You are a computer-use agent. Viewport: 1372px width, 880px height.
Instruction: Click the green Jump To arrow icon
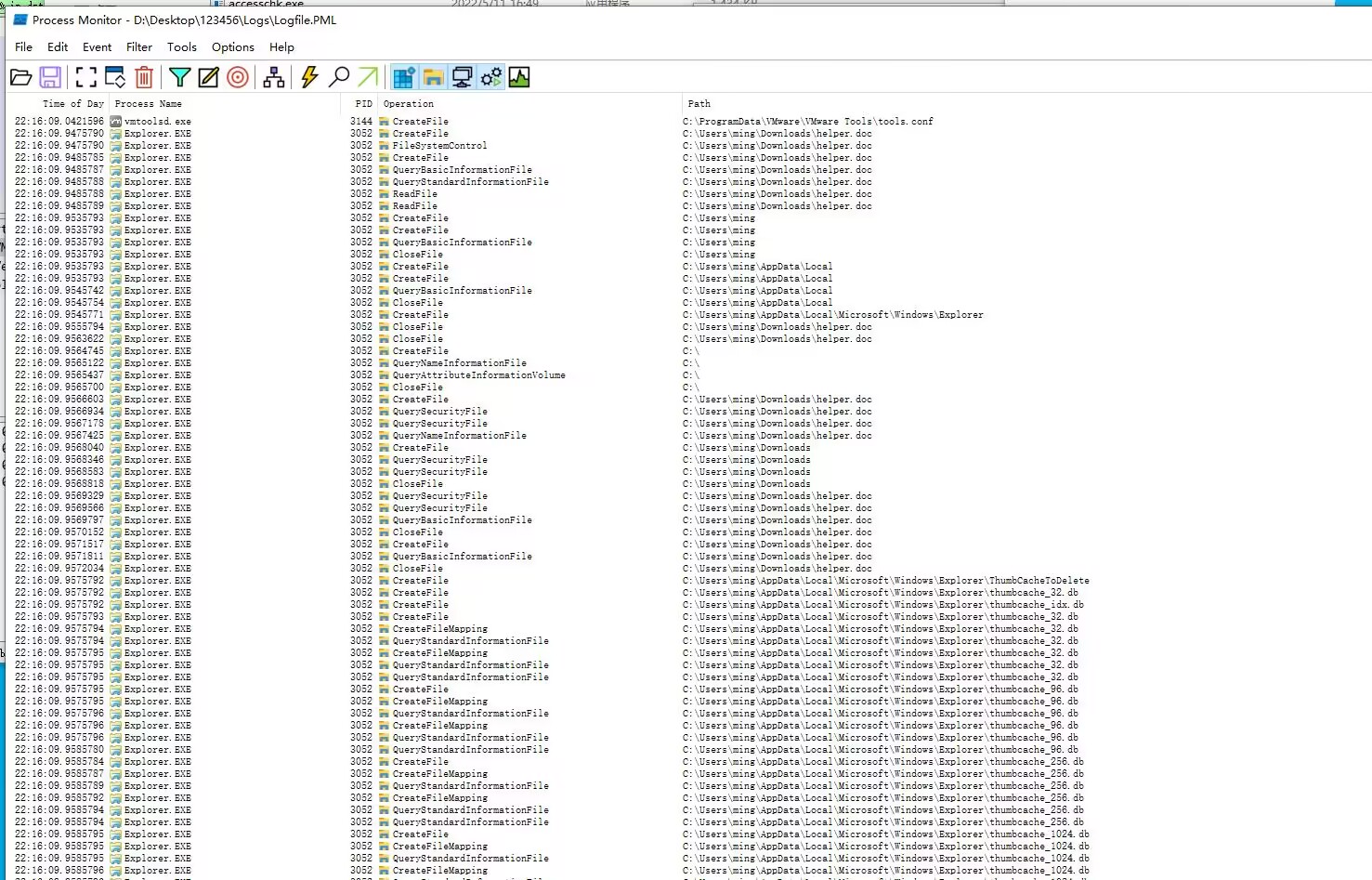369,77
